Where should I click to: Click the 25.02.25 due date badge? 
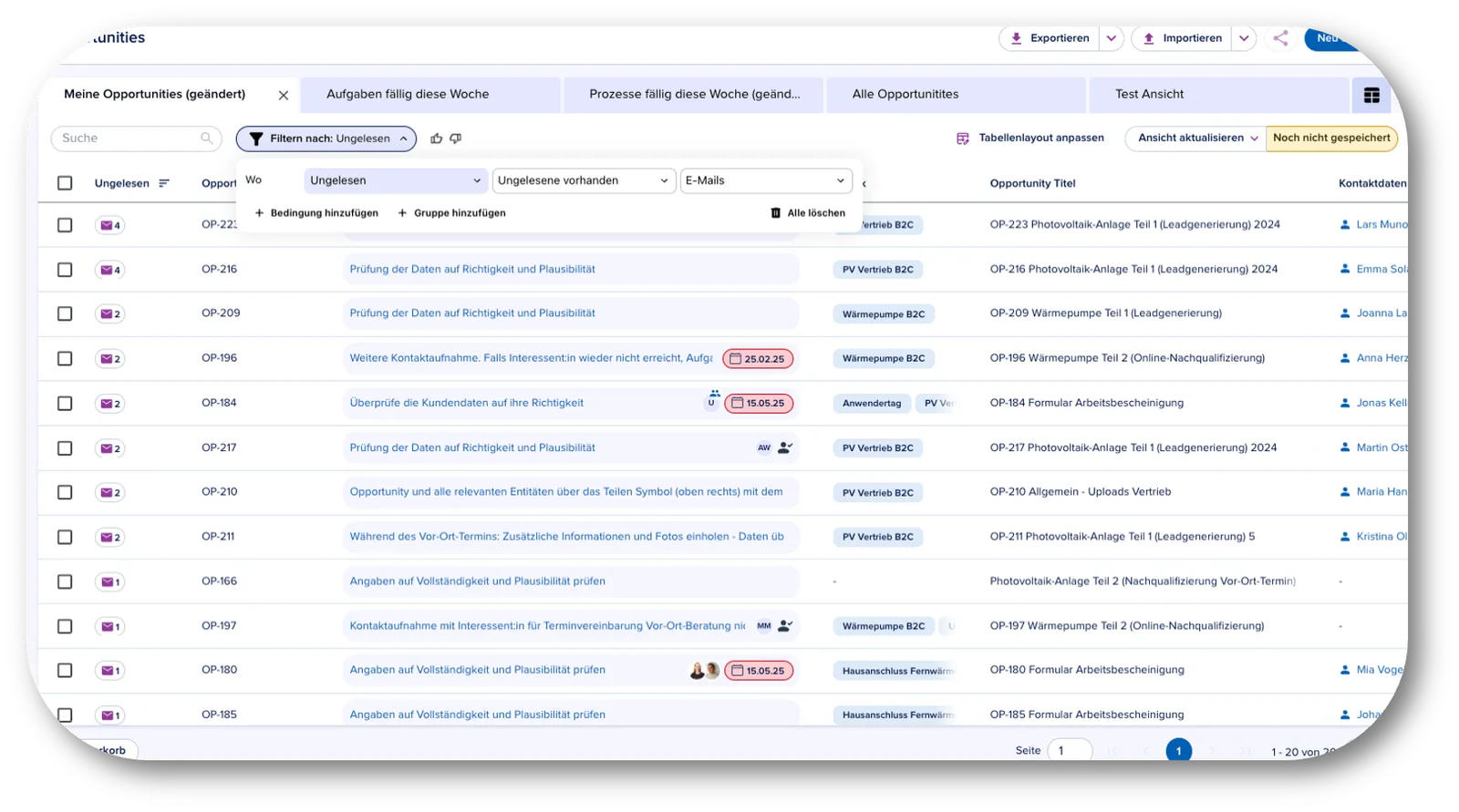click(758, 359)
